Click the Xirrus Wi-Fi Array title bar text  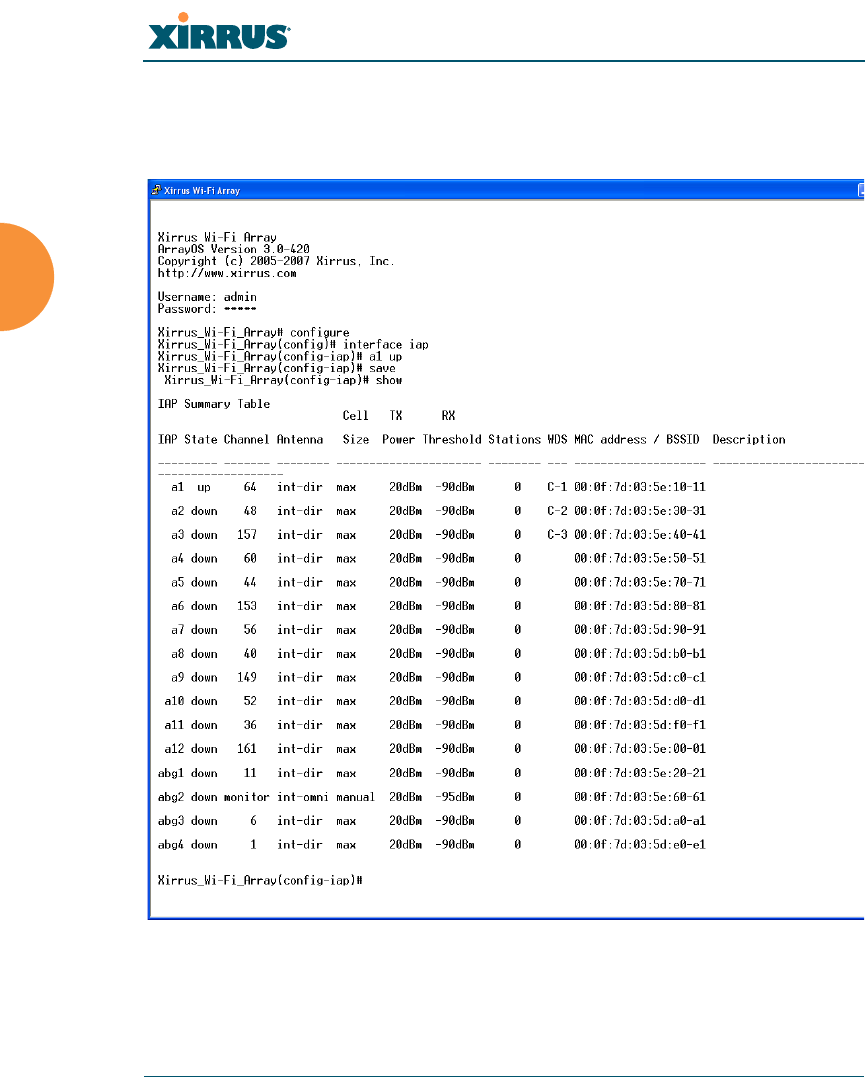click(202, 191)
